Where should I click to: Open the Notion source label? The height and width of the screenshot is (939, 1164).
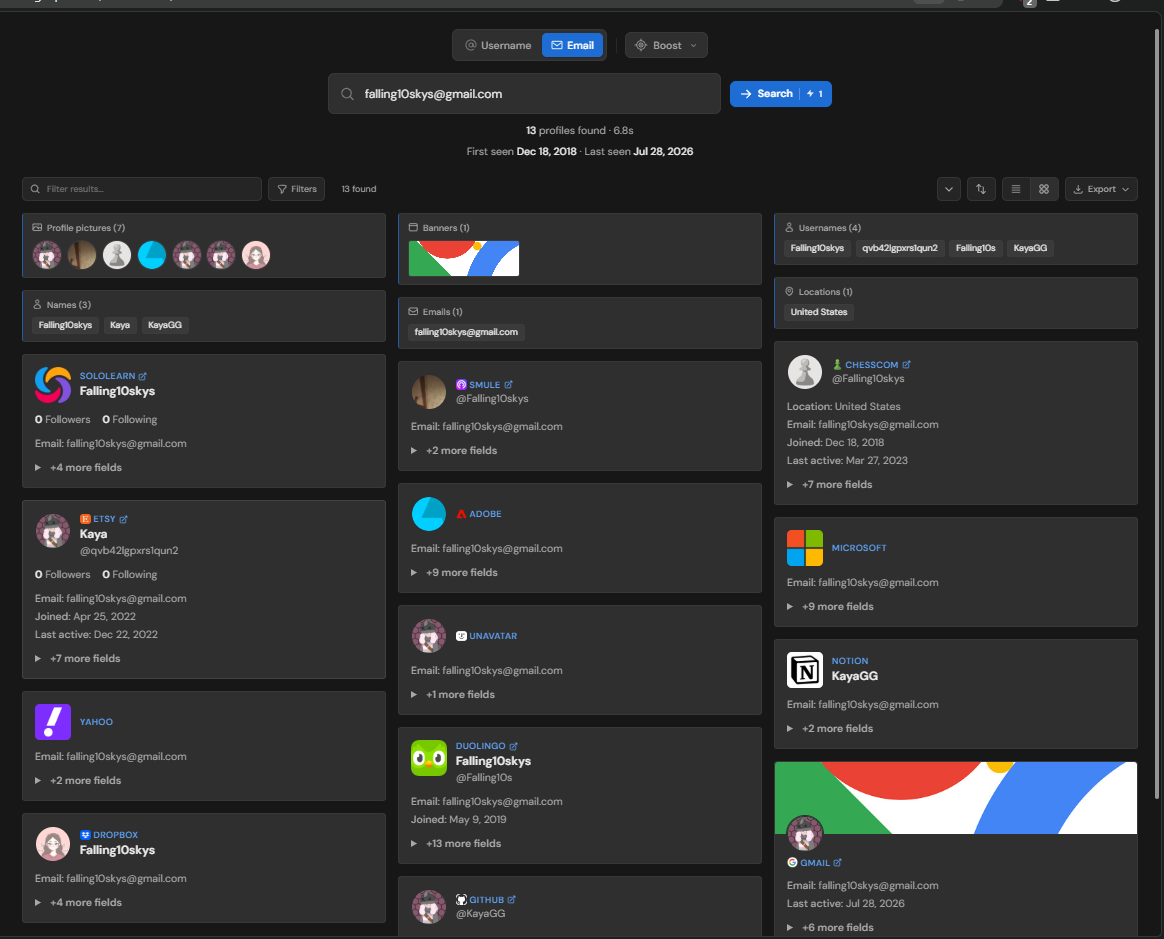pyautogui.click(x=850, y=661)
